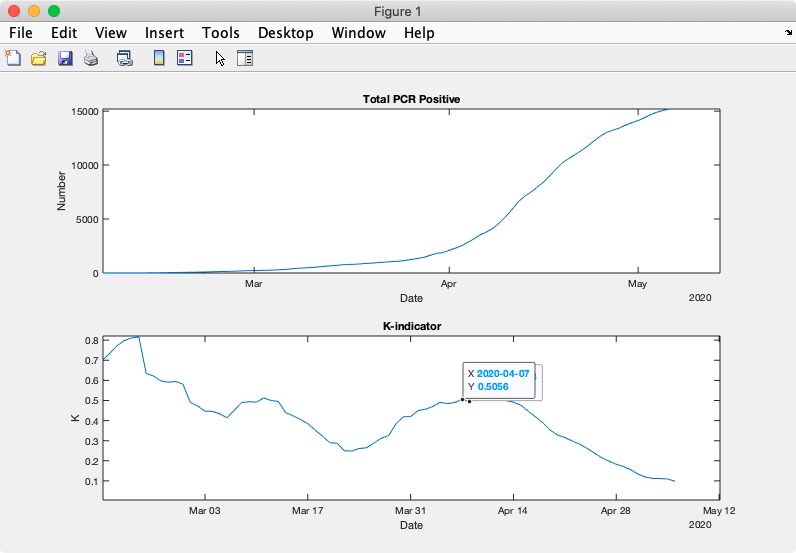Image resolution: width=796 pixels, height=553 pixels.
Task: Click the 'May' tick label on top plot
Action: click(637, 283)
